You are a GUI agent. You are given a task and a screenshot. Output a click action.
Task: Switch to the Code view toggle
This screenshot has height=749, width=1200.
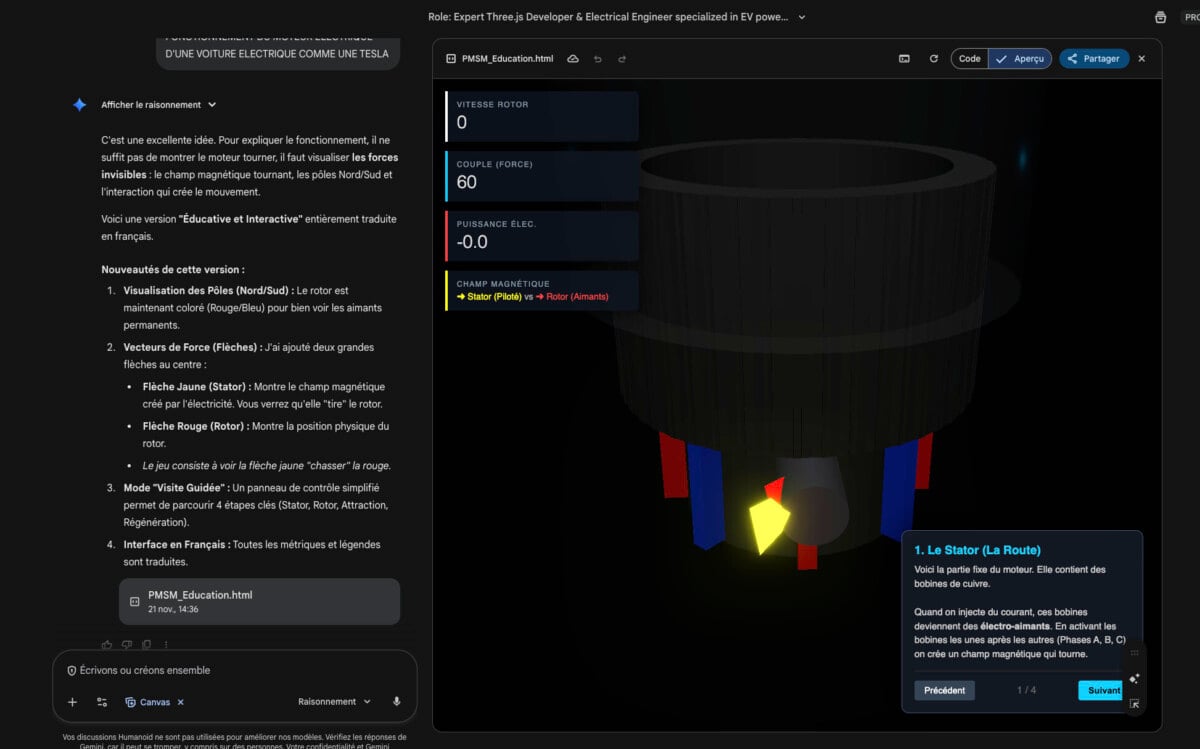[969, 59]
